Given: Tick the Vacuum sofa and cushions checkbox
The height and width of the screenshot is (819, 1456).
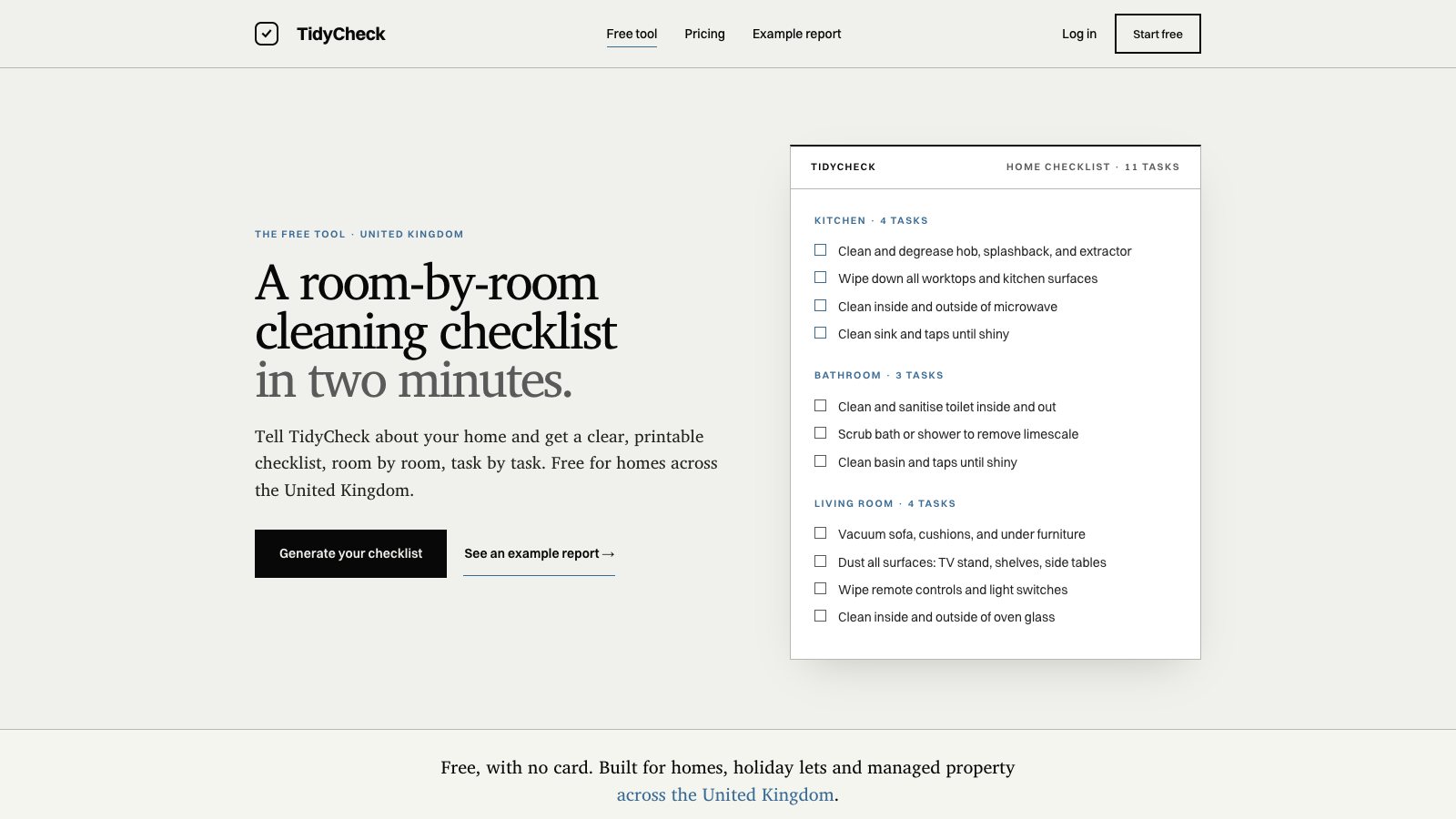Looking at the screenshot, I should [820, 533].
